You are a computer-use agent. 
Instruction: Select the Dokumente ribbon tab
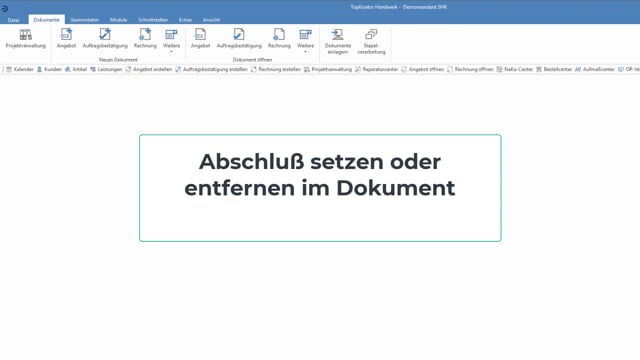[47, 20]
